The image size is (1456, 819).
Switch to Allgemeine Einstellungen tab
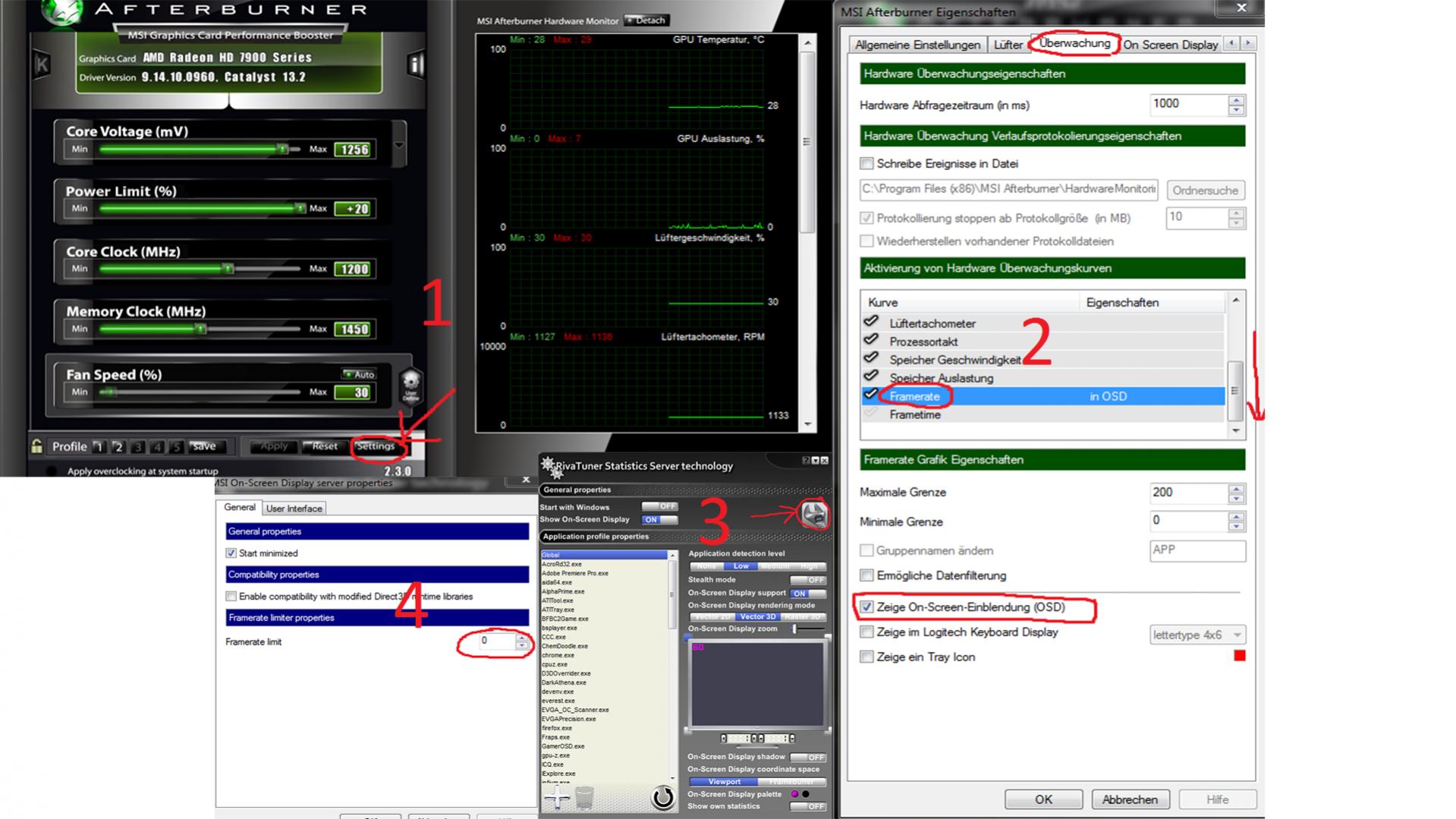[x=917, y=45]
